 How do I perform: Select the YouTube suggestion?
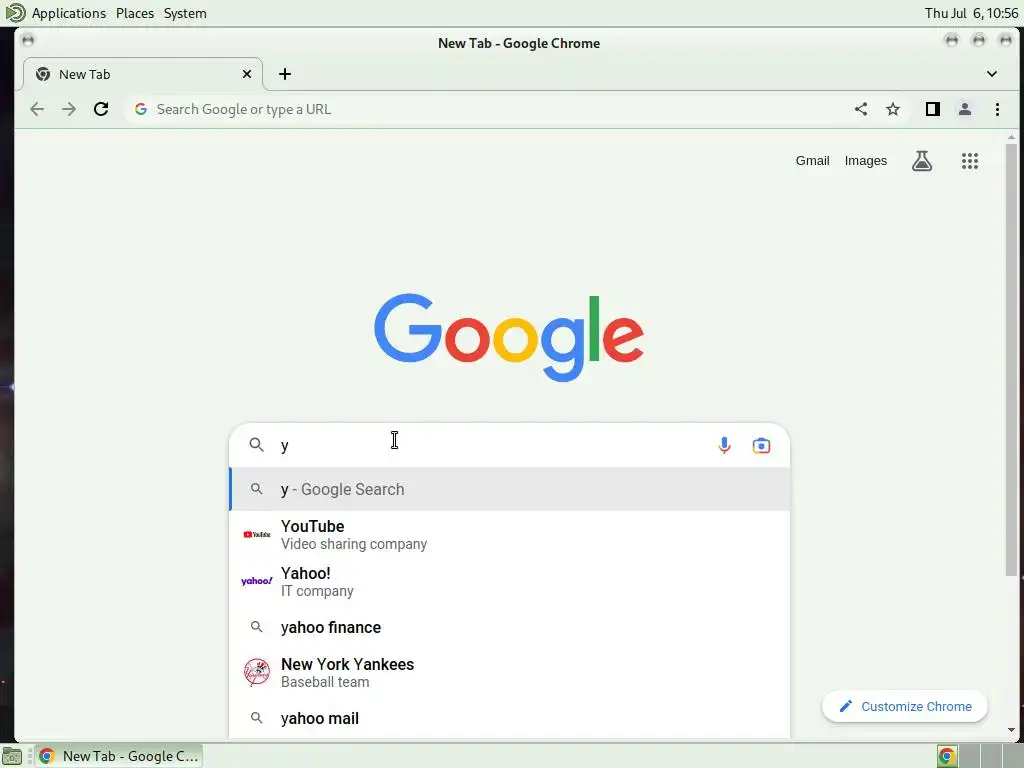pos(509,534)
